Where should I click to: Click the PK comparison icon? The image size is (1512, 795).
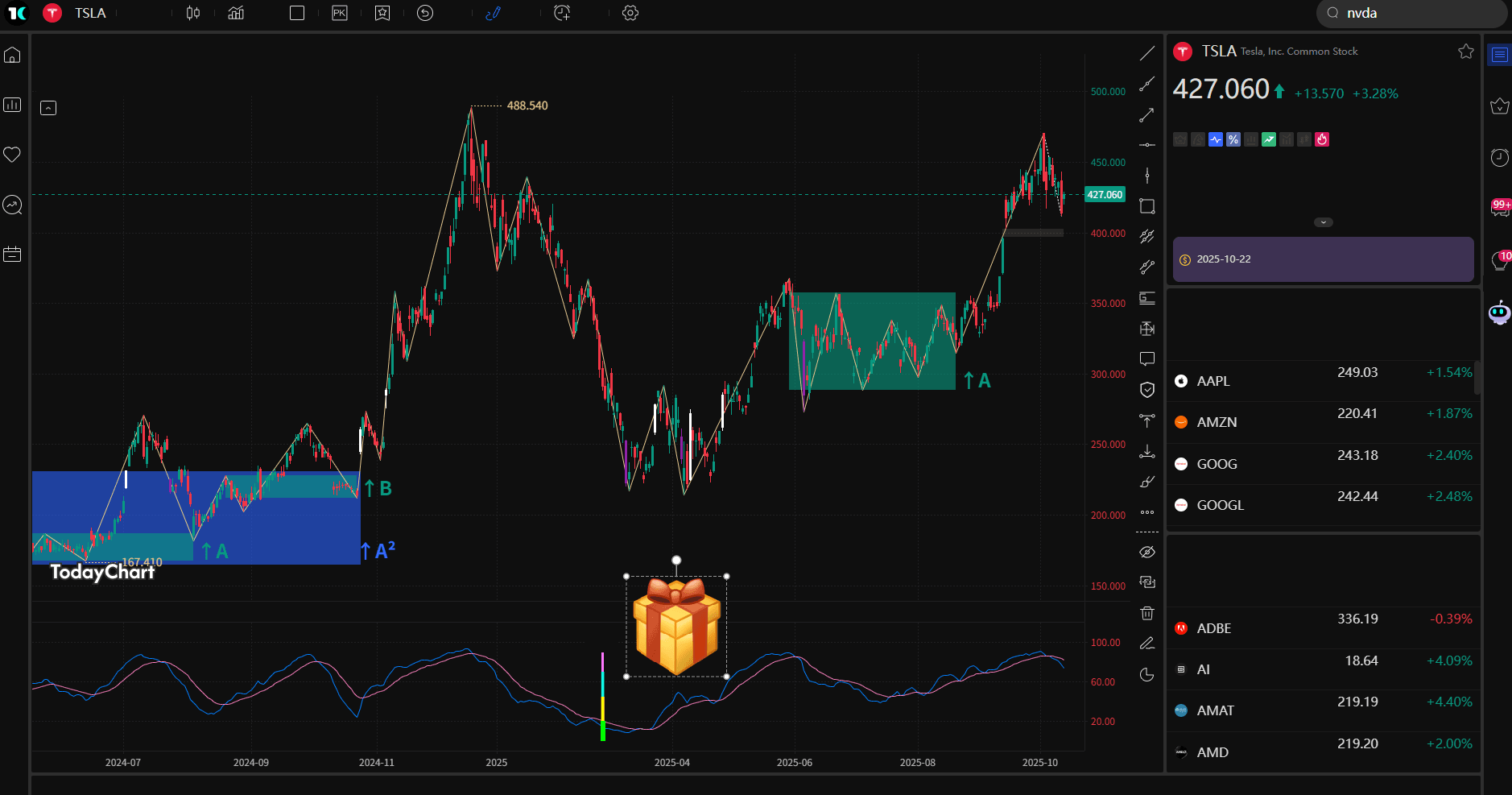(x=340, y=13)
